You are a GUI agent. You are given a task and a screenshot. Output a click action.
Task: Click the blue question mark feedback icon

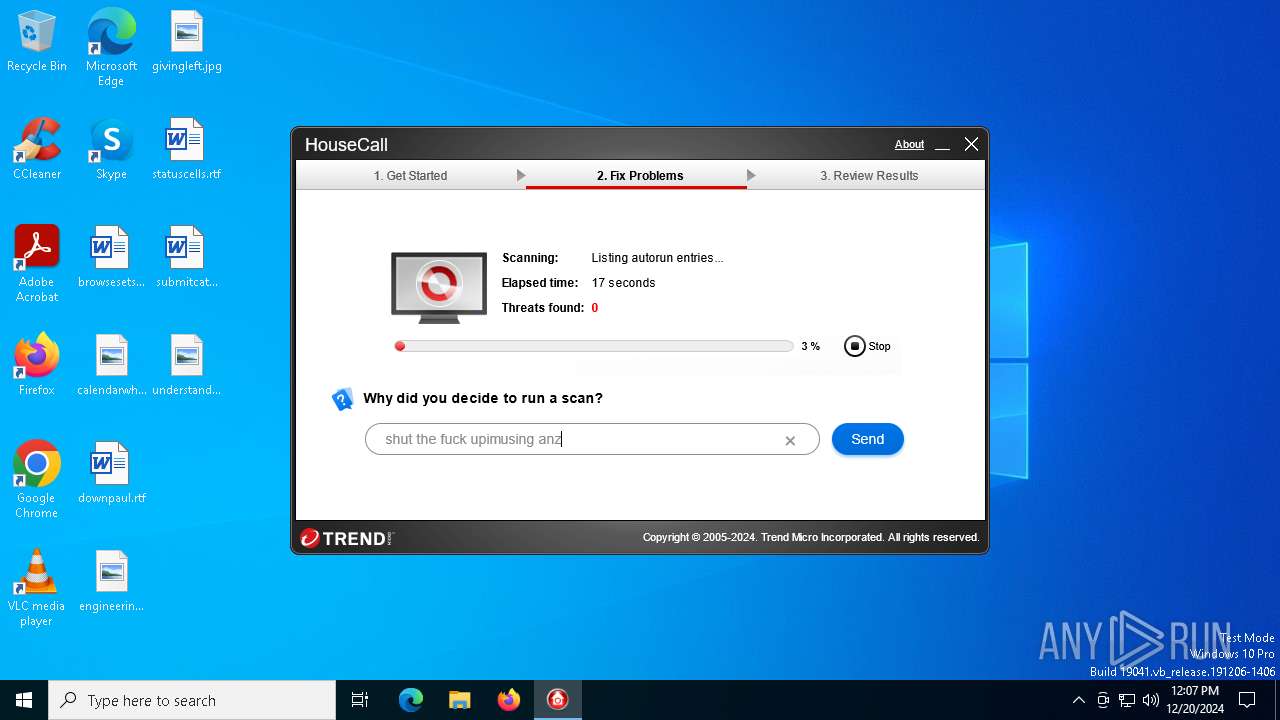tap(342, 400)
